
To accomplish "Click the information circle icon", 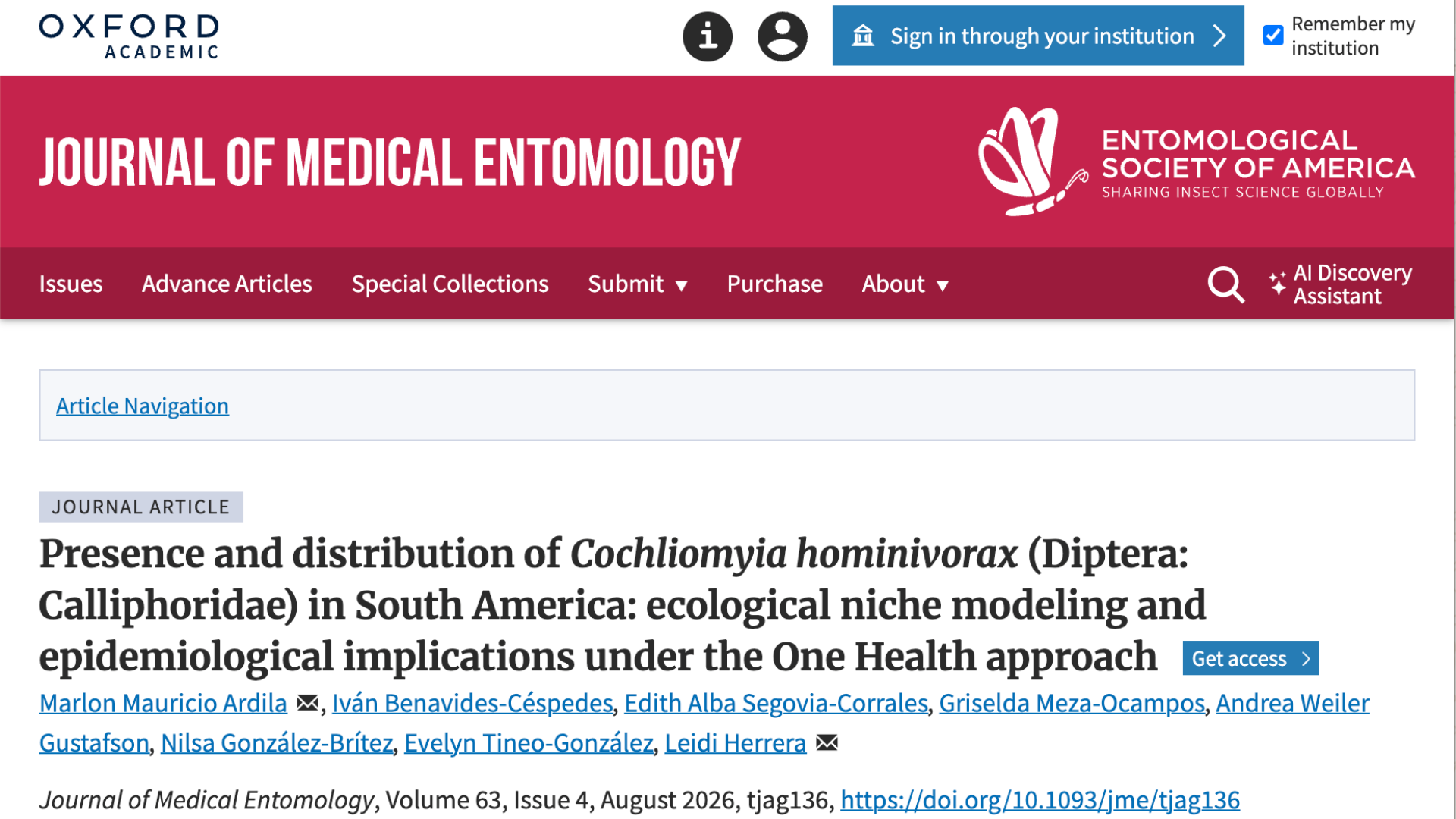I will click(707, 36).
